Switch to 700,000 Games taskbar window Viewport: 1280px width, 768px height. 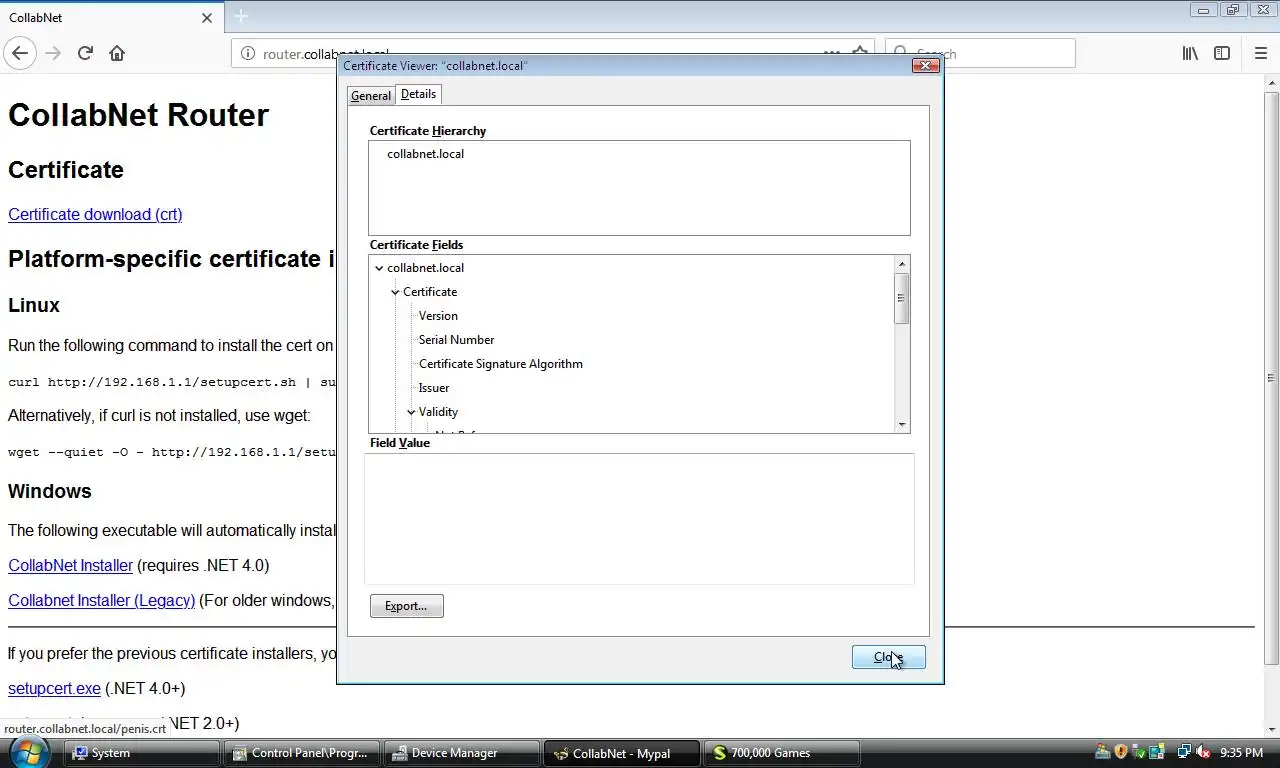(x=781, y=753)
